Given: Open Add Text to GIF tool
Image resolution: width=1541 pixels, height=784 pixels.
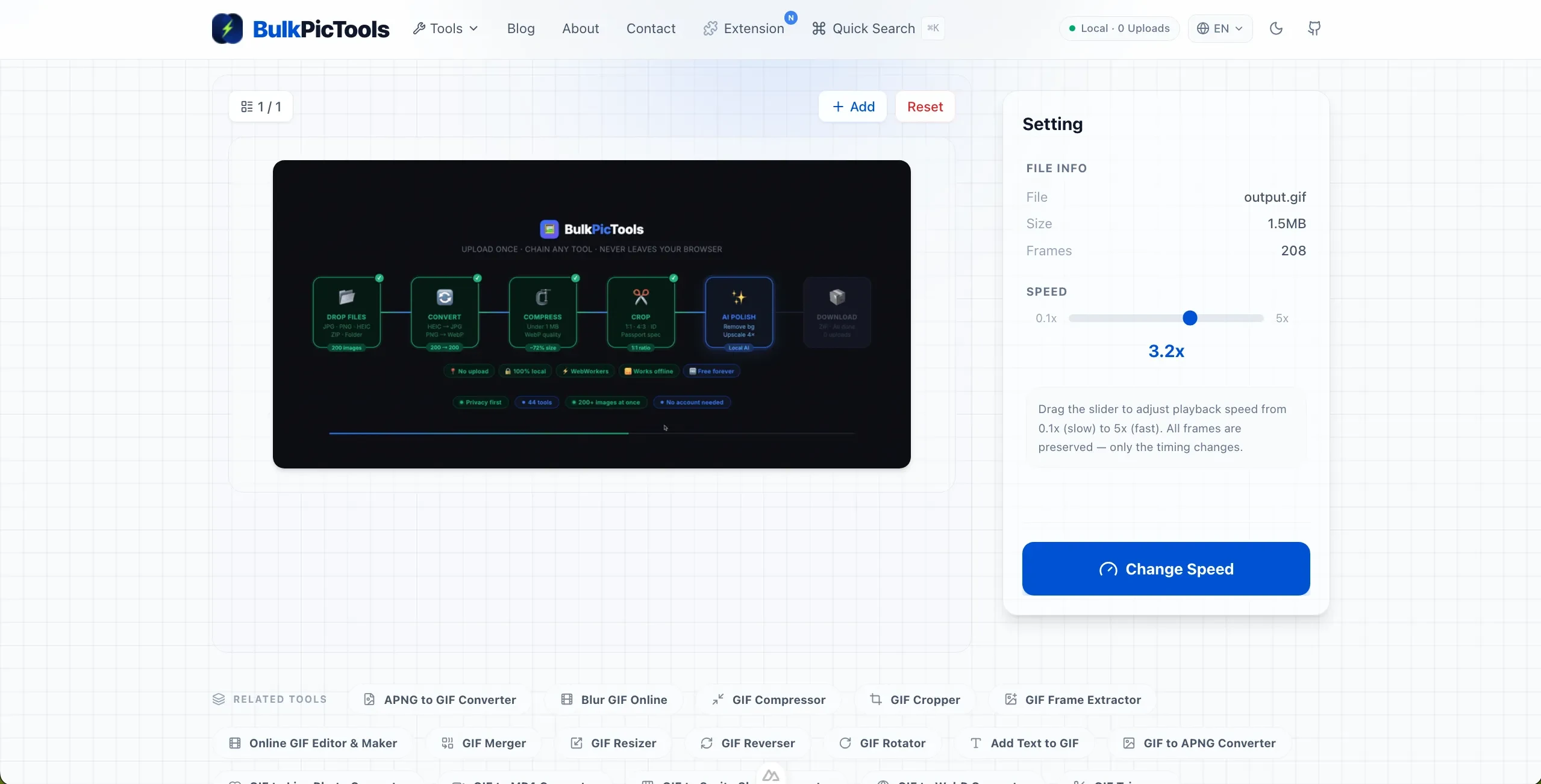Looking at the screenshot, I should pyautogui.click(x=1024, y=742).
